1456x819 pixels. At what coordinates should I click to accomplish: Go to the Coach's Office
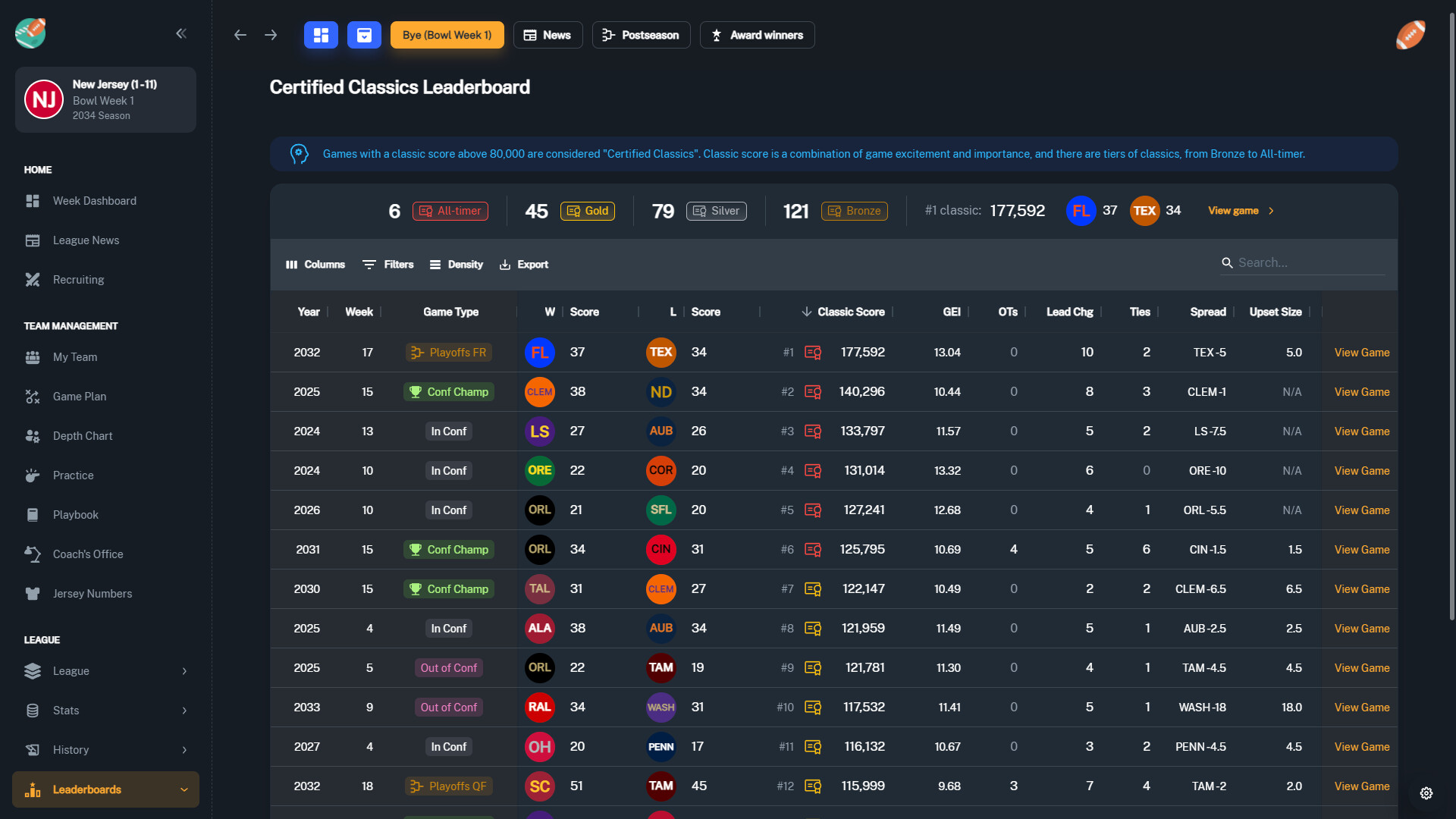pos(88,554)
